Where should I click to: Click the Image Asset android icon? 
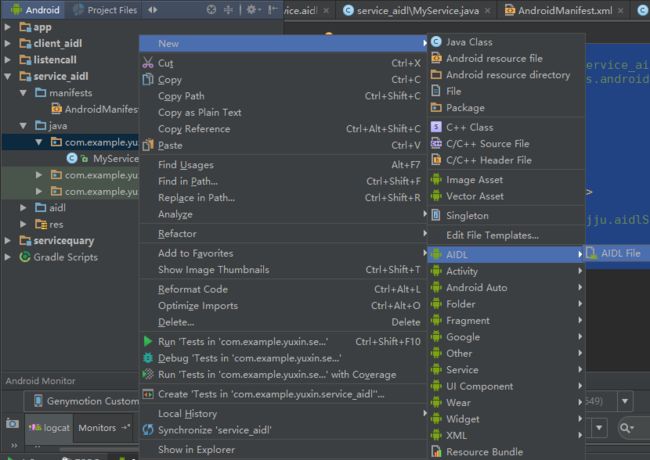[x=436, y=179]
